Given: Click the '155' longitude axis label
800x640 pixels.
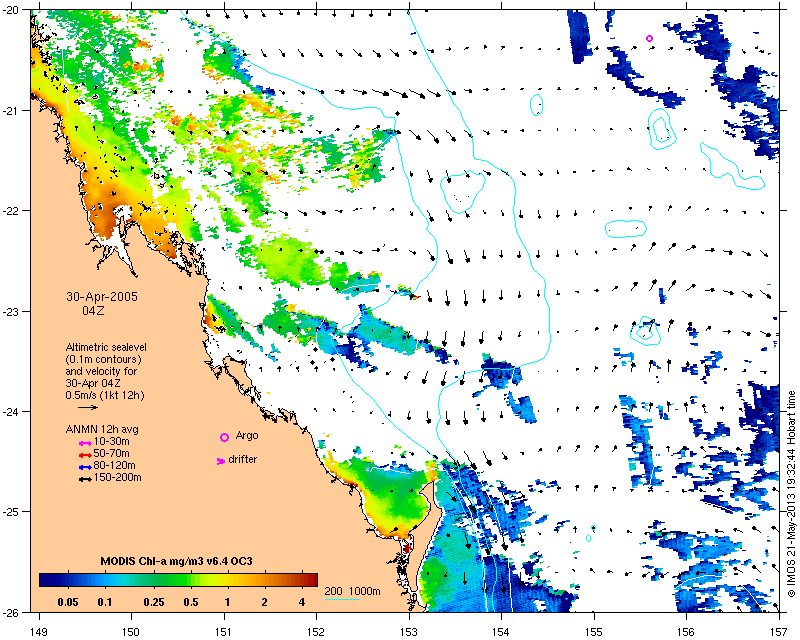Looking at the screenshot, I should (594, 632).
